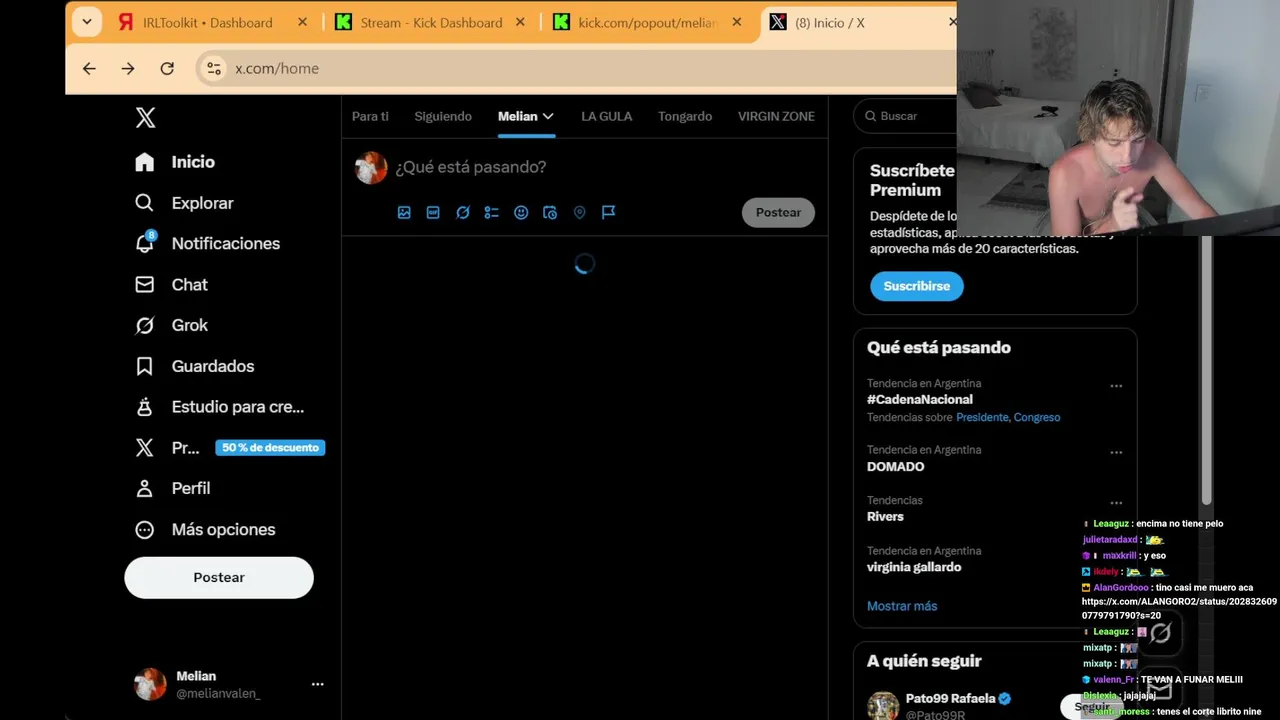Close the Stream - Kick Dashboard tab

click(520, 22)
